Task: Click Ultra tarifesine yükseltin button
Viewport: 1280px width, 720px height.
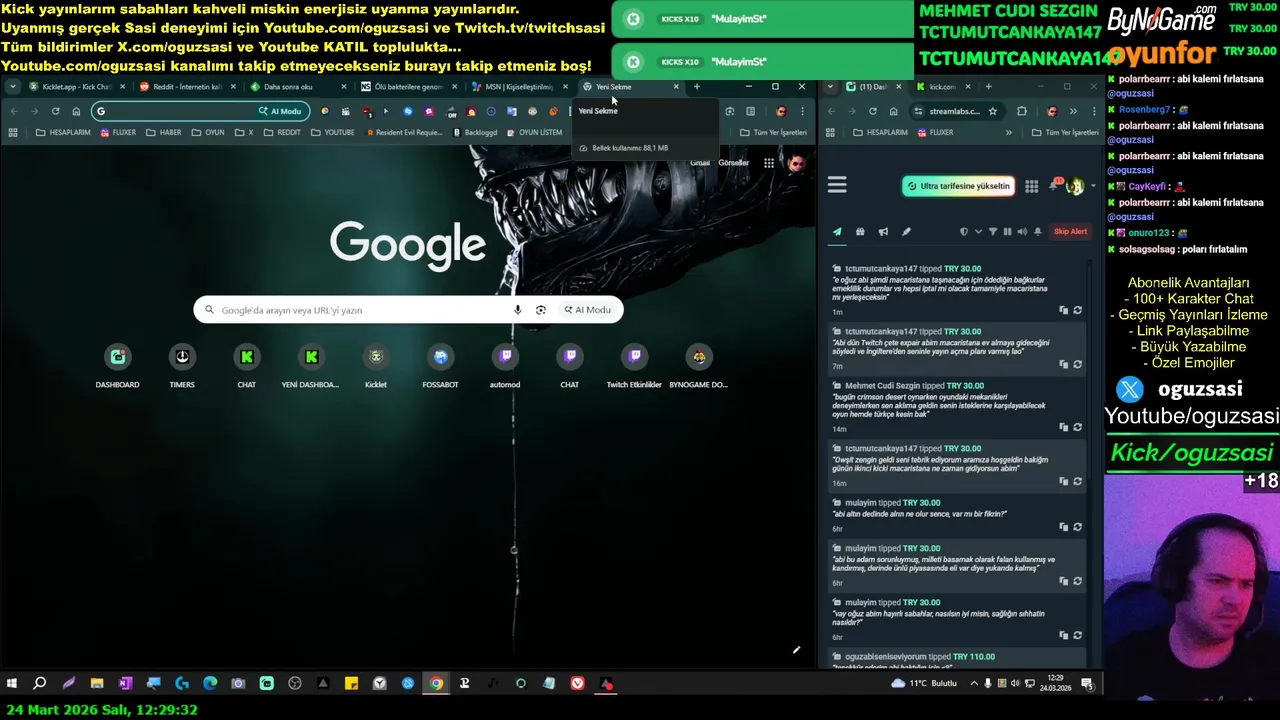Action: pyautogui.click(x=958, y=186)
